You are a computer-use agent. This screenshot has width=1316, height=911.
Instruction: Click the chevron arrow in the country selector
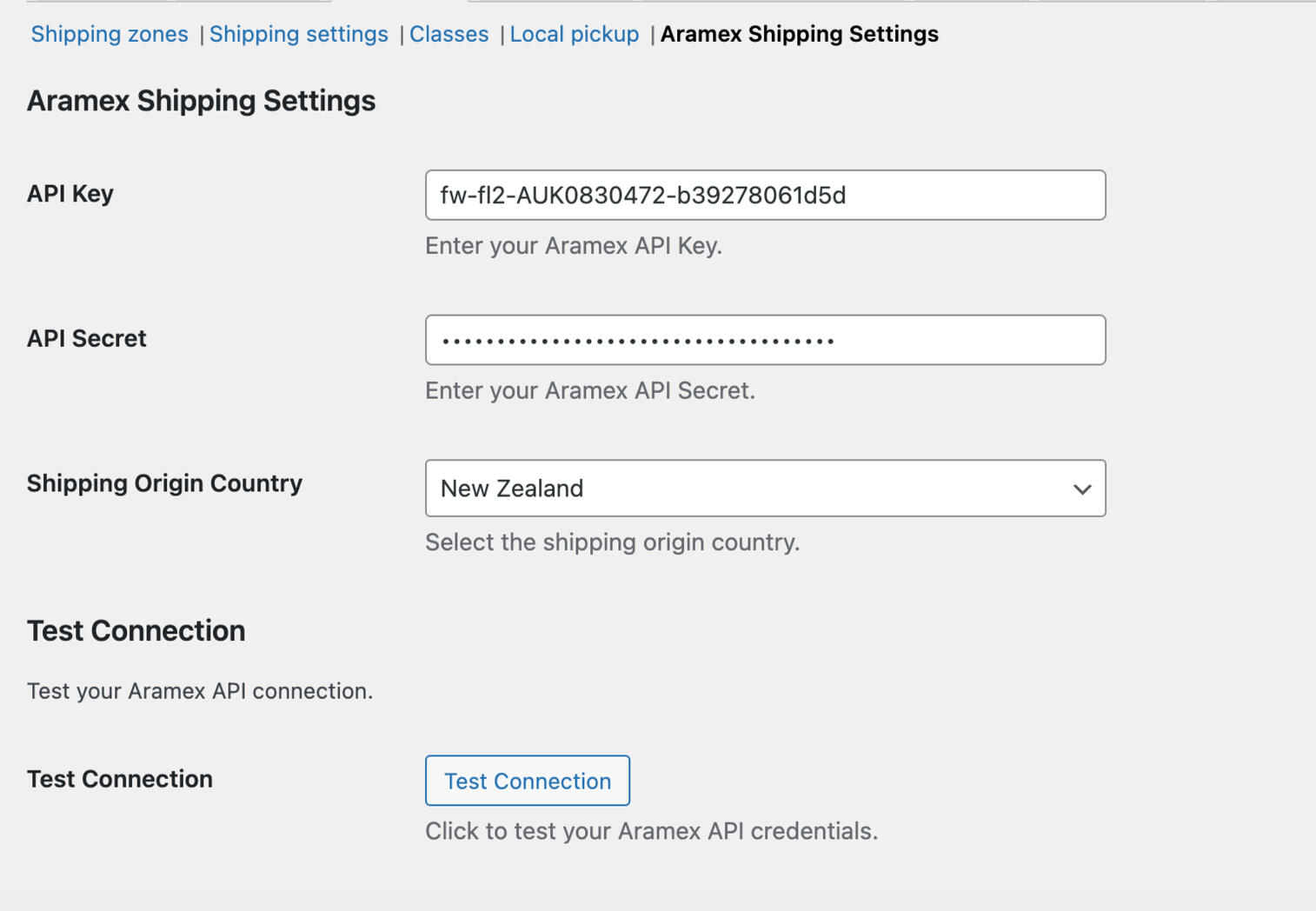(x=1081, y=489)
